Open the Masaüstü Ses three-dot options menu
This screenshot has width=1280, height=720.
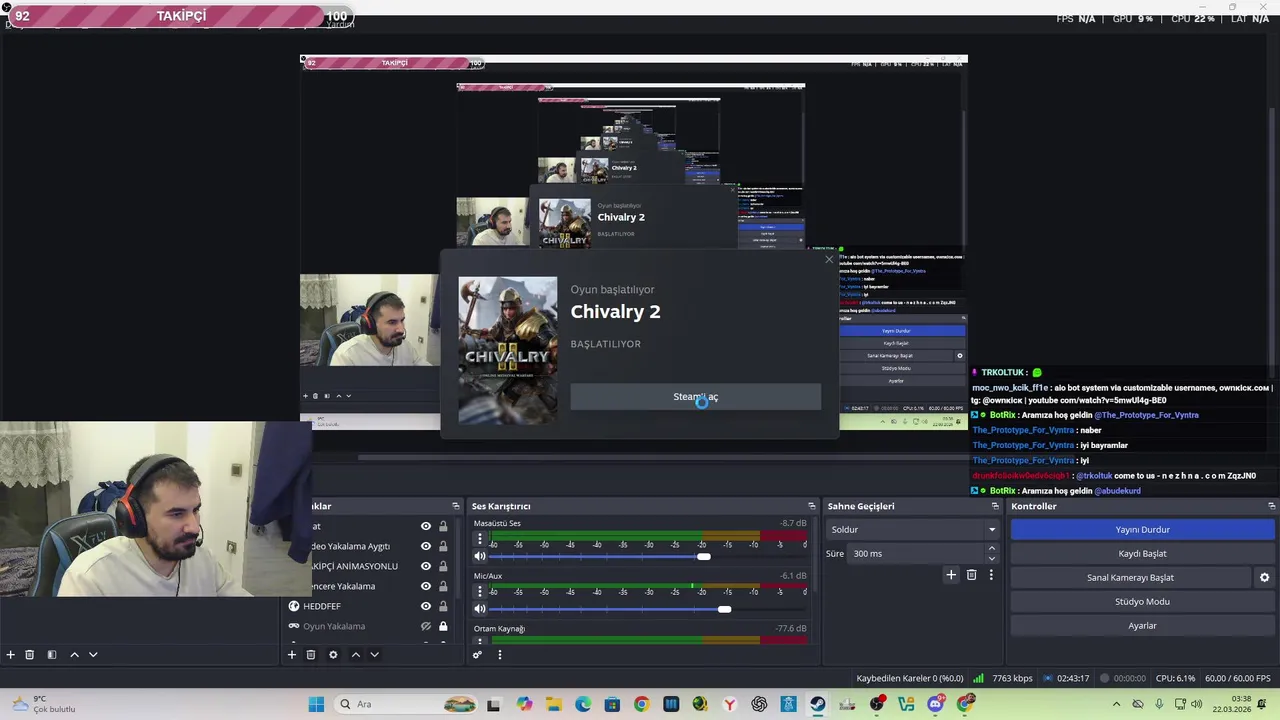[x=480, y=539]
